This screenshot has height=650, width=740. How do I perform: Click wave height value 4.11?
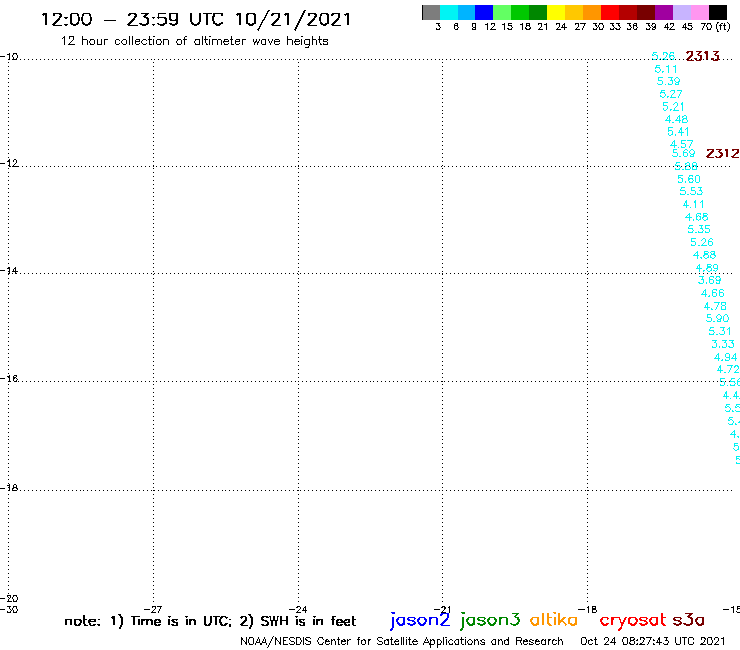point(693,204)
